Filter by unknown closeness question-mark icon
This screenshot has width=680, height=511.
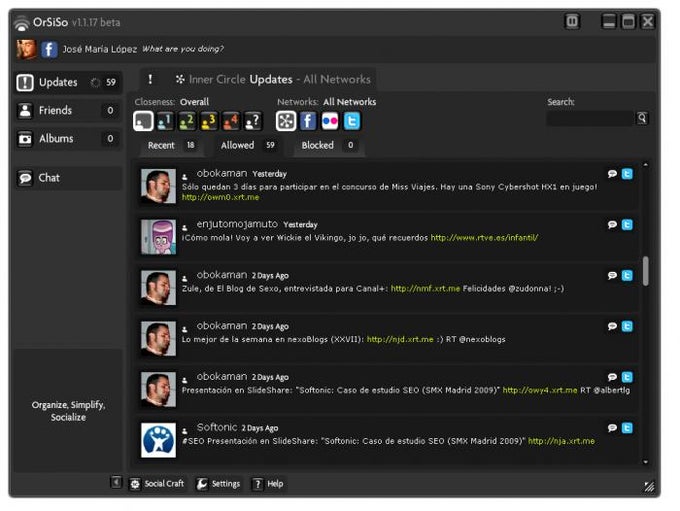click(x=253, y=121)
